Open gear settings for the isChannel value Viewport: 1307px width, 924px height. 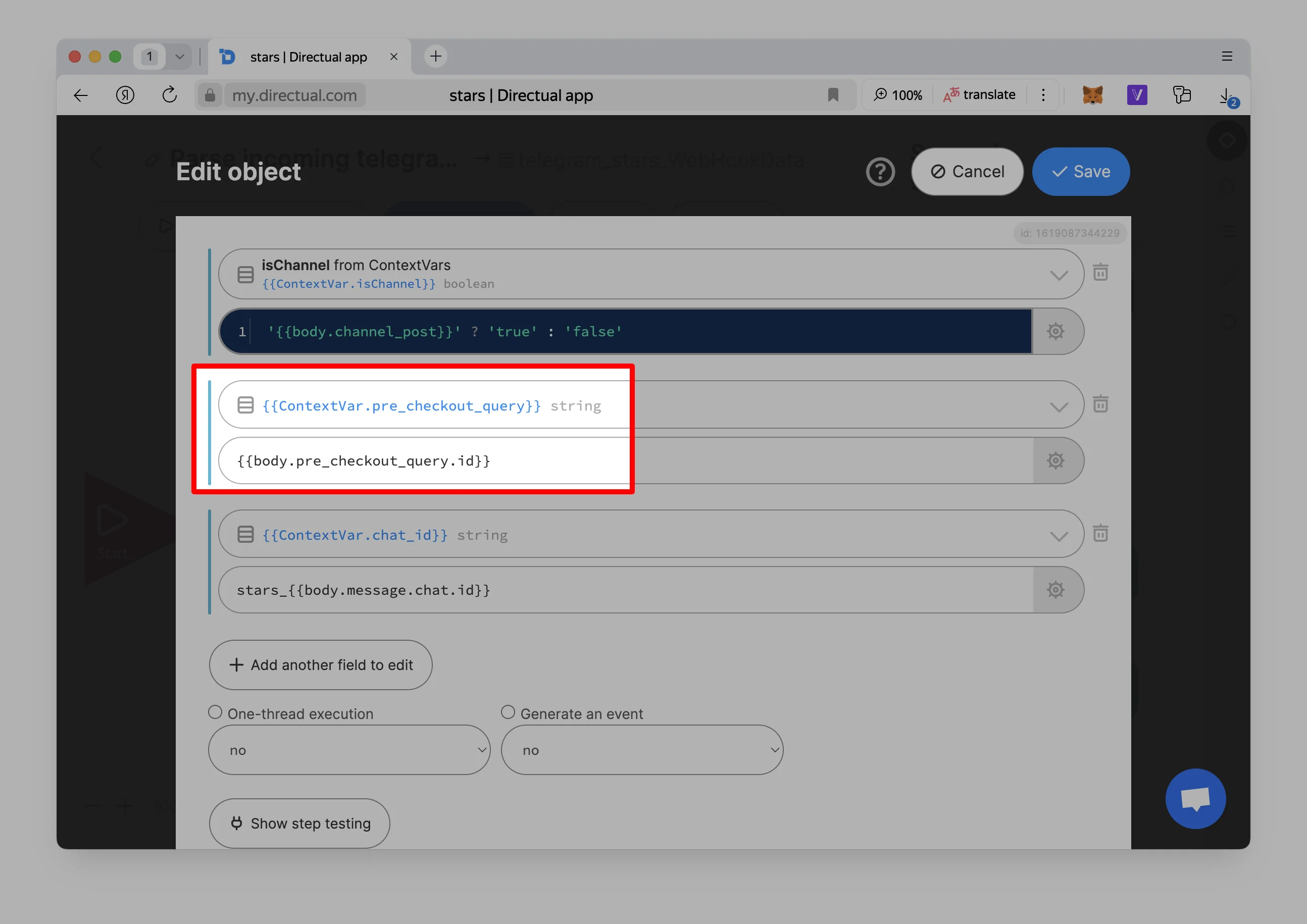coord(1055,331)
